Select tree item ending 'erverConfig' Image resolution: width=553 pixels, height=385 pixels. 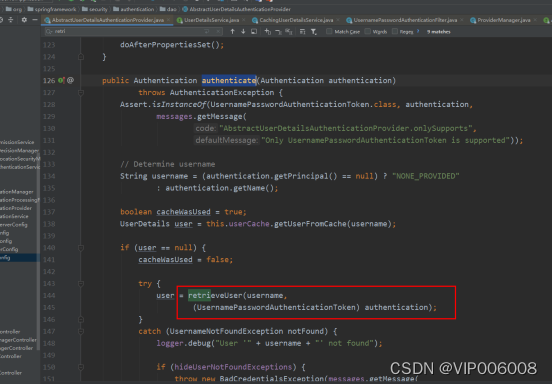(14, 225)
